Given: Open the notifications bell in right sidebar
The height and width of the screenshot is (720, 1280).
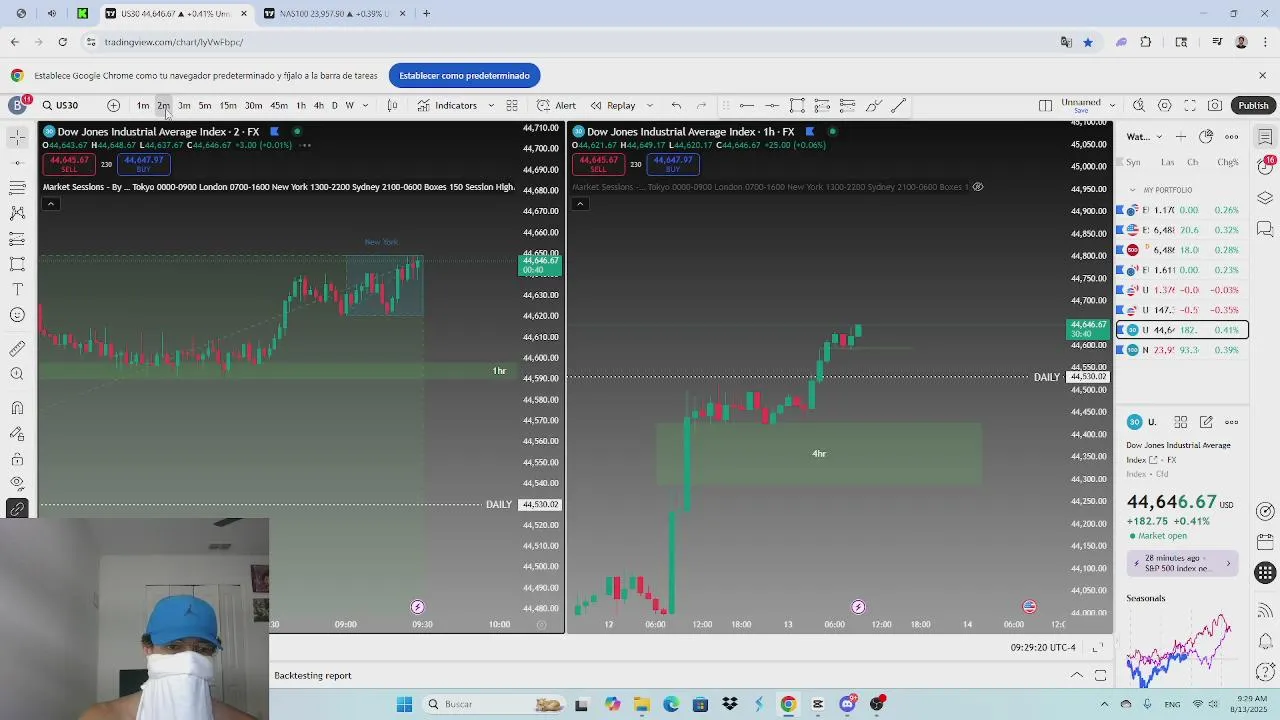Looking at the screenshot, I should (1265, 641).
